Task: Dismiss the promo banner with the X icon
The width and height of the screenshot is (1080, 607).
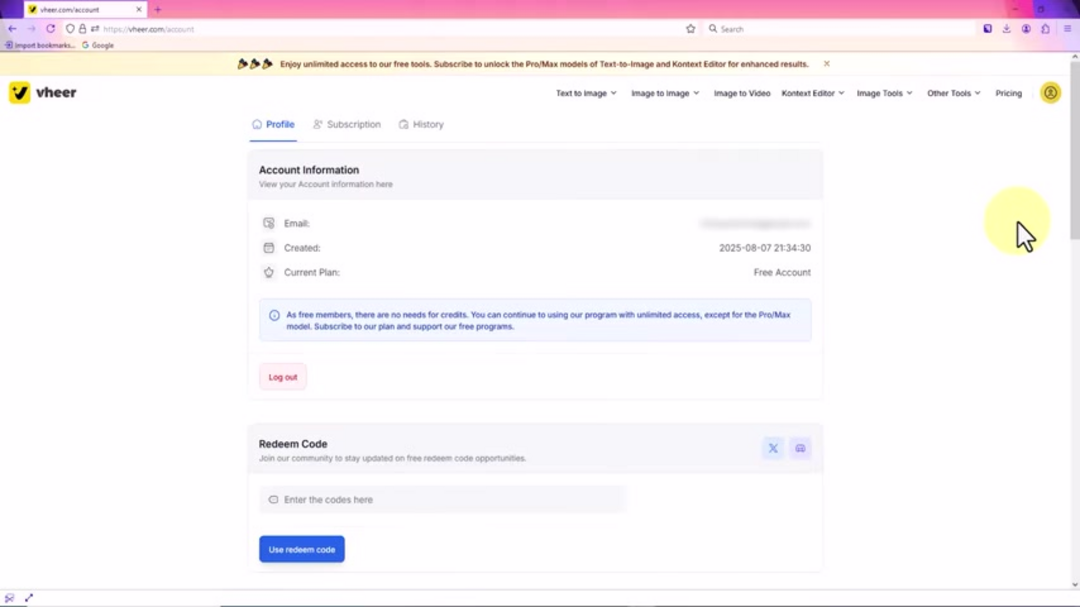Action: point(827,64)
